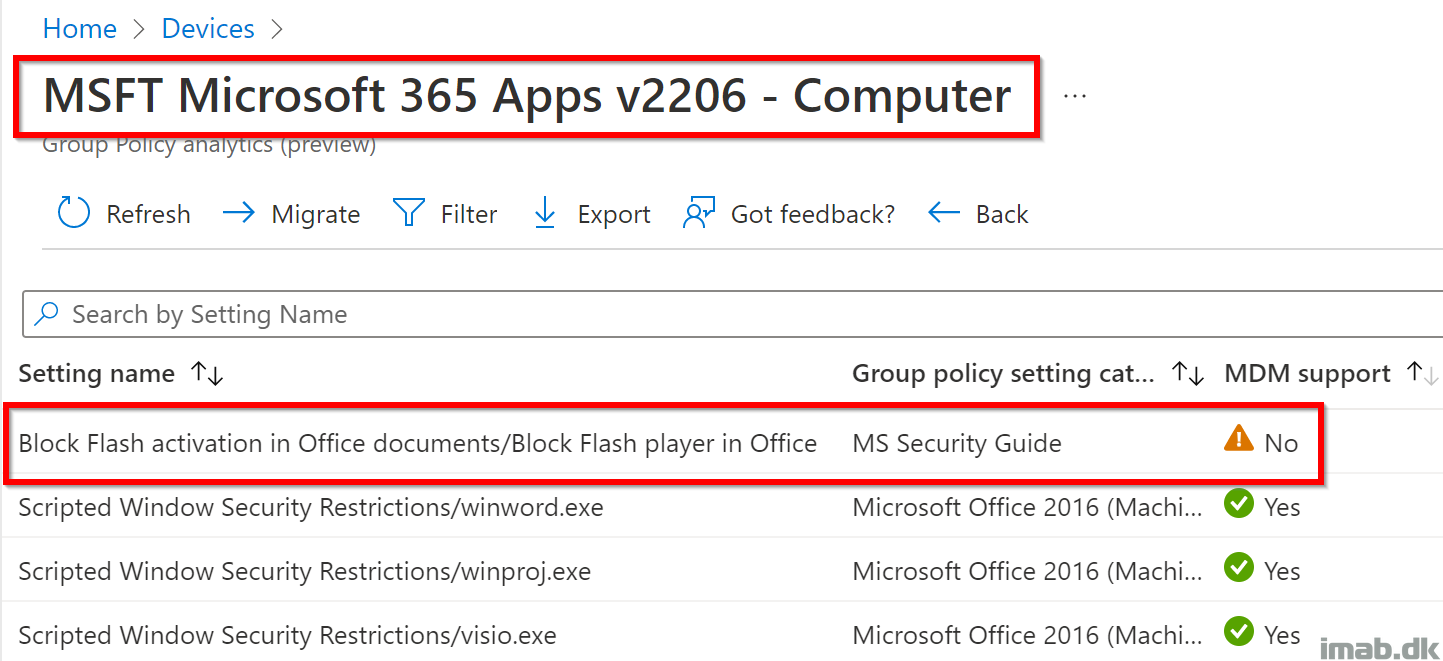Image resolution: width=1443 pixels, height=661 pixels.
Task: Go to the Devices breadcrumb
Action: (x=208, y=29)
